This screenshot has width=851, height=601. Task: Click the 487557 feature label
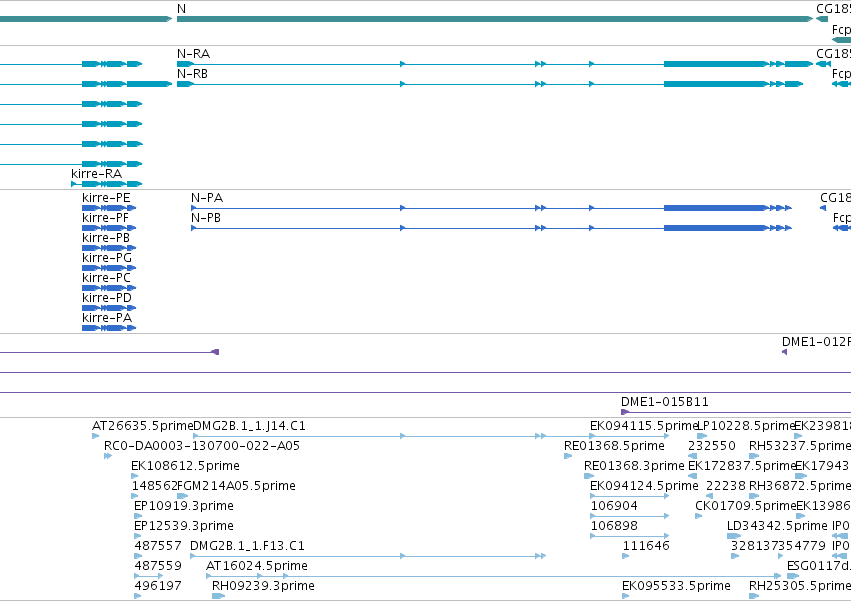(x=158, y=546)
